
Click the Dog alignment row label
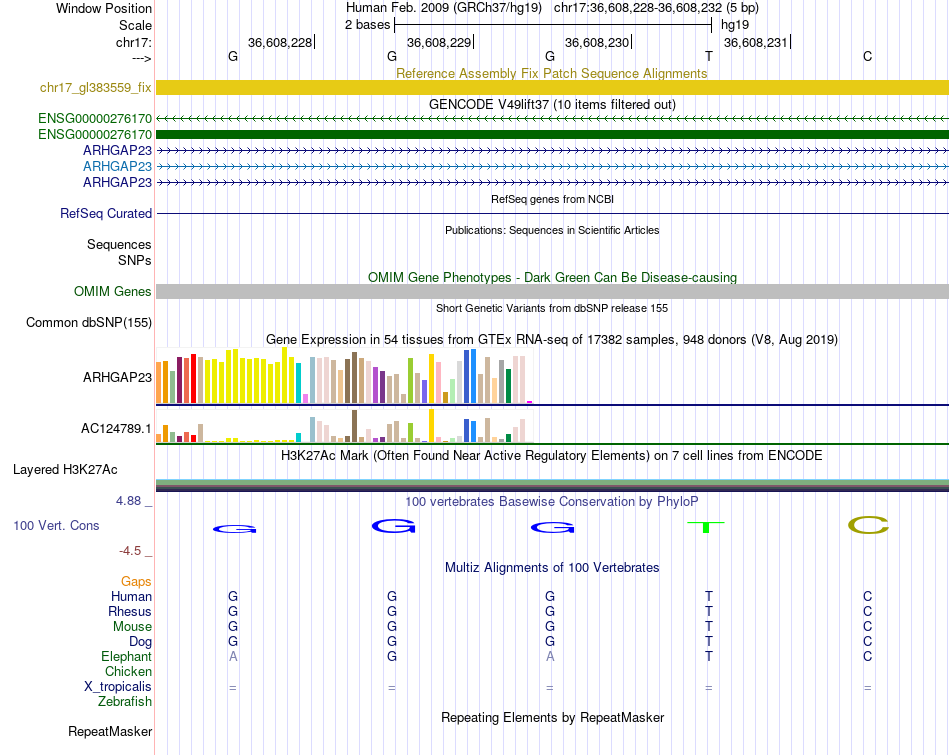140,642
